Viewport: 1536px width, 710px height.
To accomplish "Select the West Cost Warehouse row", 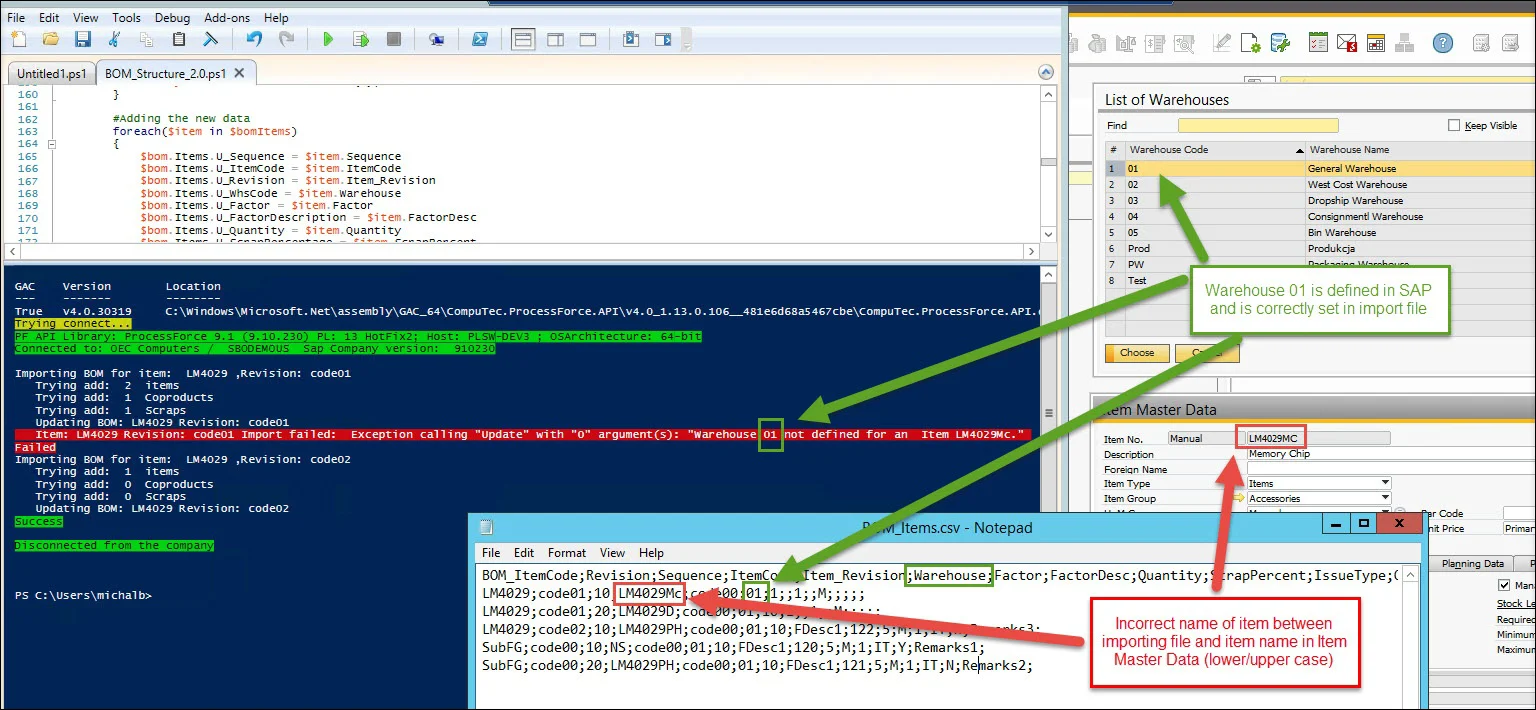I will coord(1356,185).
